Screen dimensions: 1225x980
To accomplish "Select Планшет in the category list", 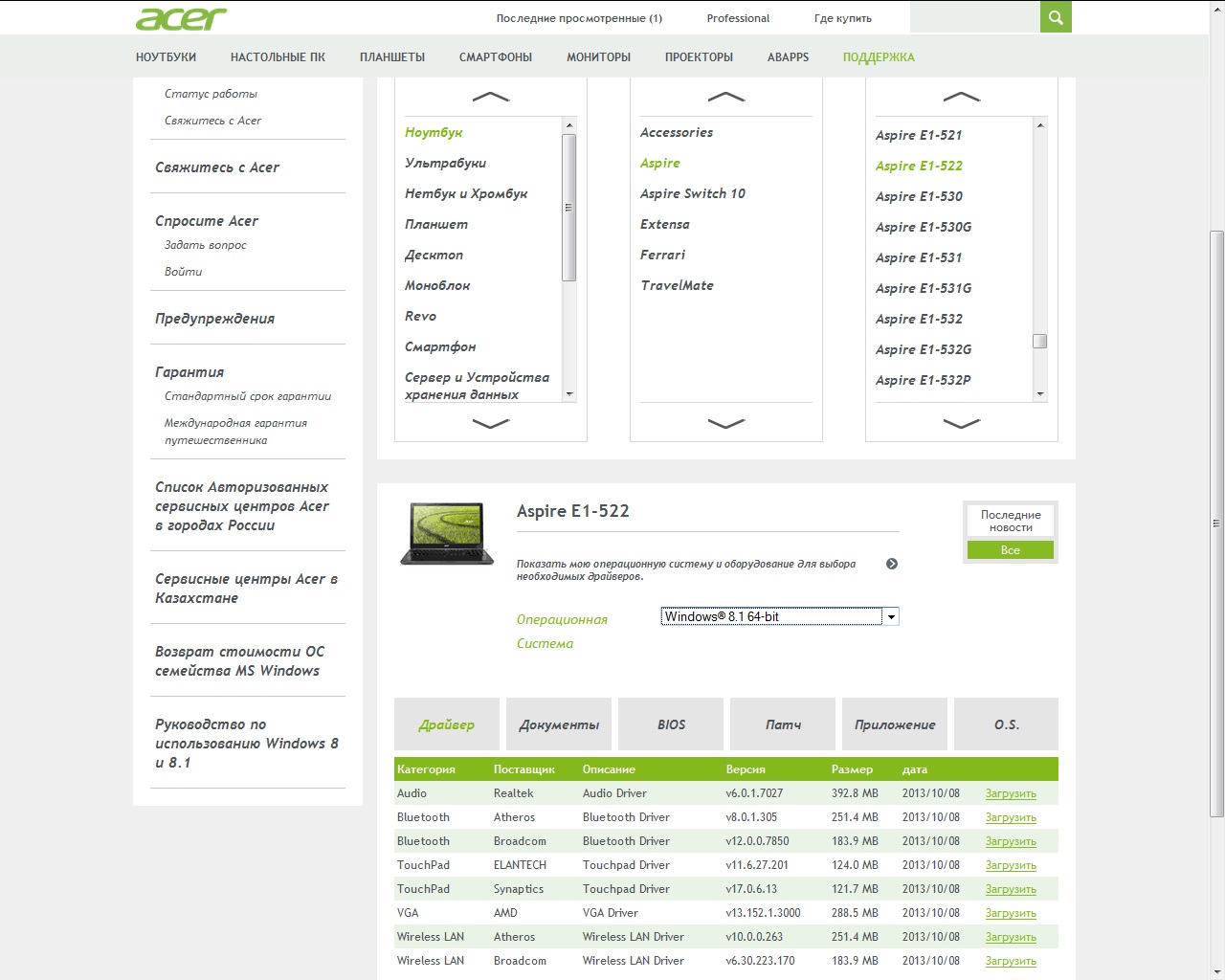I will pos(436,224).
